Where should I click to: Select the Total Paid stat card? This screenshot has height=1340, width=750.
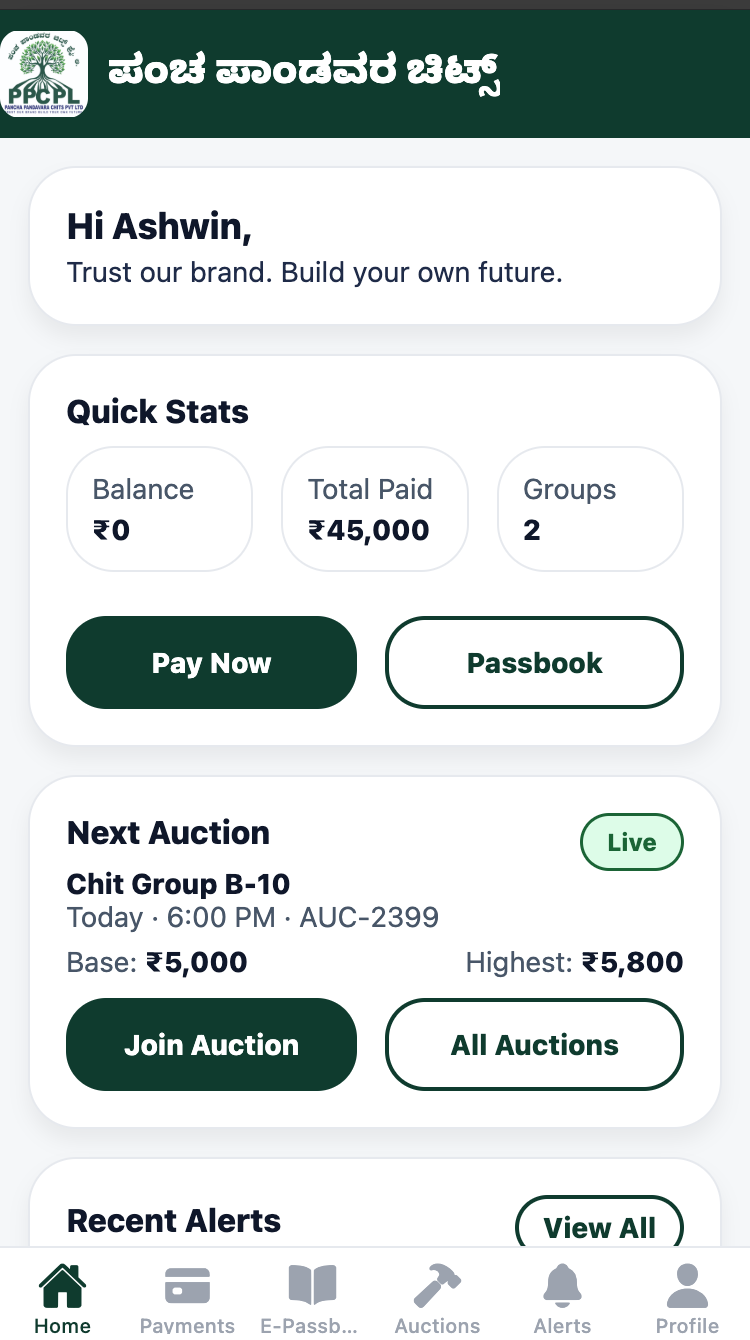374,509
